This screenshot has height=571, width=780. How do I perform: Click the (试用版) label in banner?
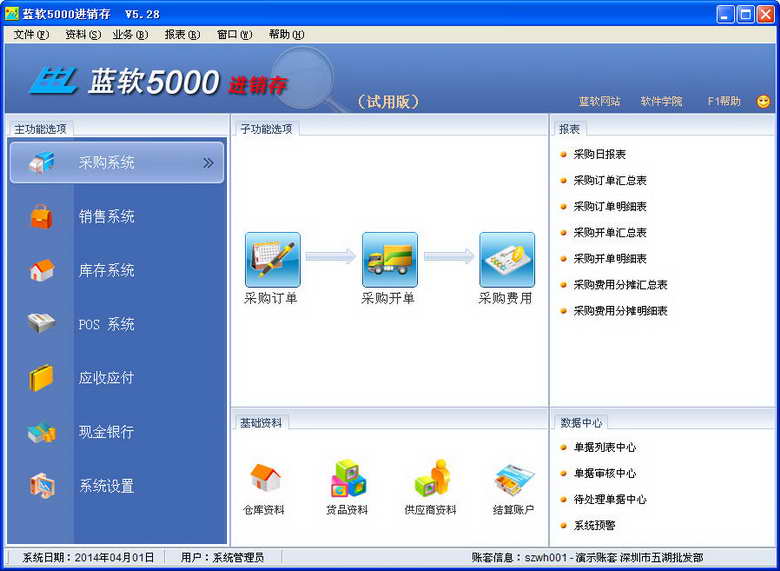click(389, 102)
